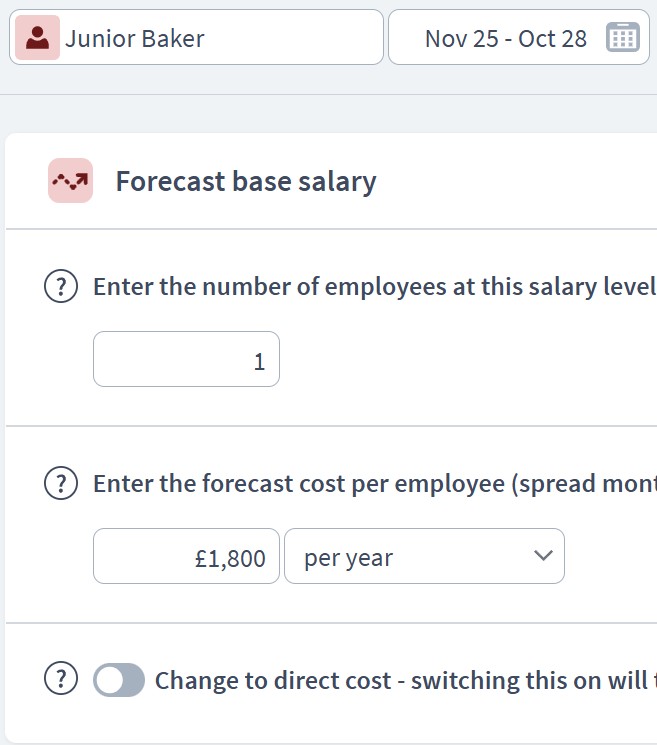The height and width of the screenshot is (745, 657).
Task: Click the red forecast trend icon
Action: (x=70, y=181)
